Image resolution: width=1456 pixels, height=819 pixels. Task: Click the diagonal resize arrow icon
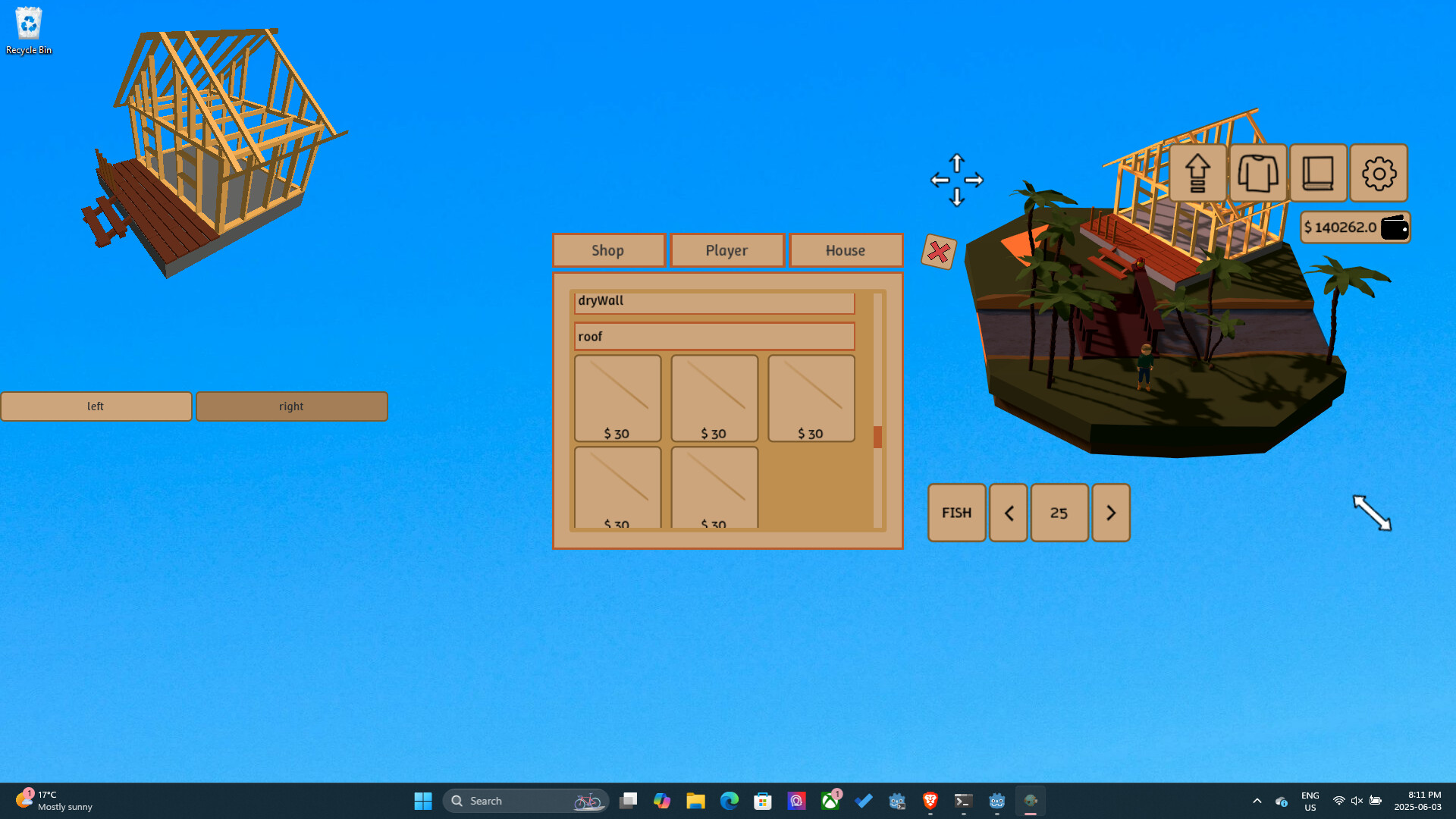coord(1372,513)
